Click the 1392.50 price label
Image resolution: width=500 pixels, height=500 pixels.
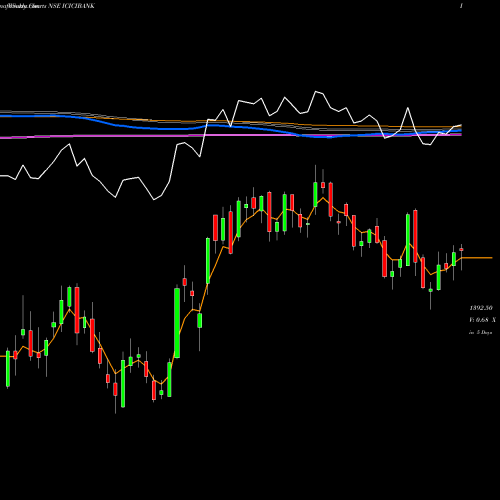click(481, 308)
